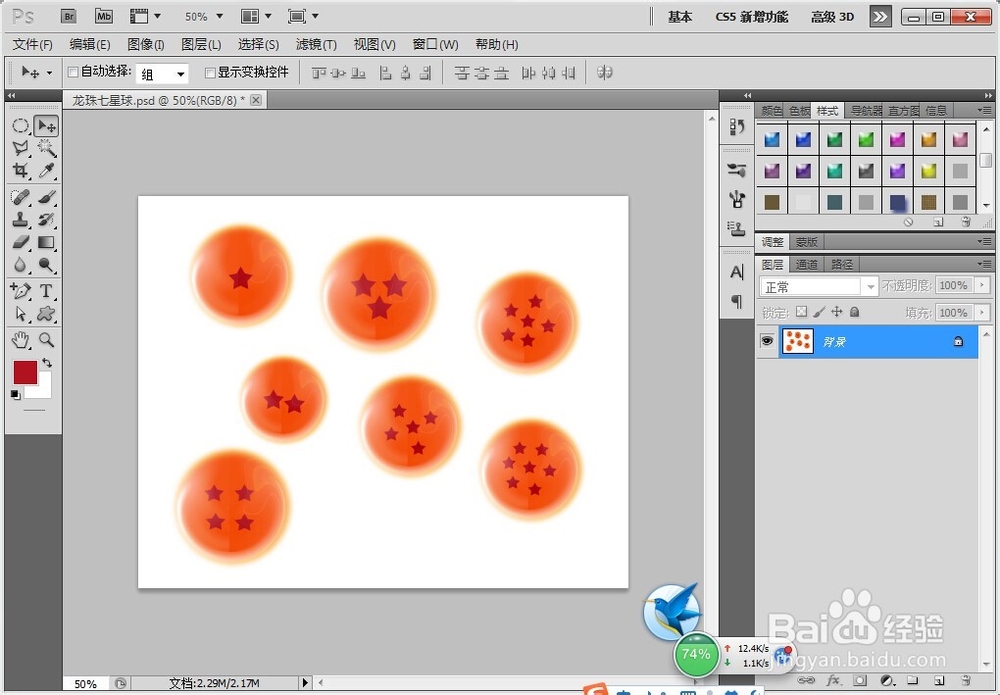The width and height of the screenshot is (1000, 695).
Task: Switch to the 通道 tab
Action: 807,264
